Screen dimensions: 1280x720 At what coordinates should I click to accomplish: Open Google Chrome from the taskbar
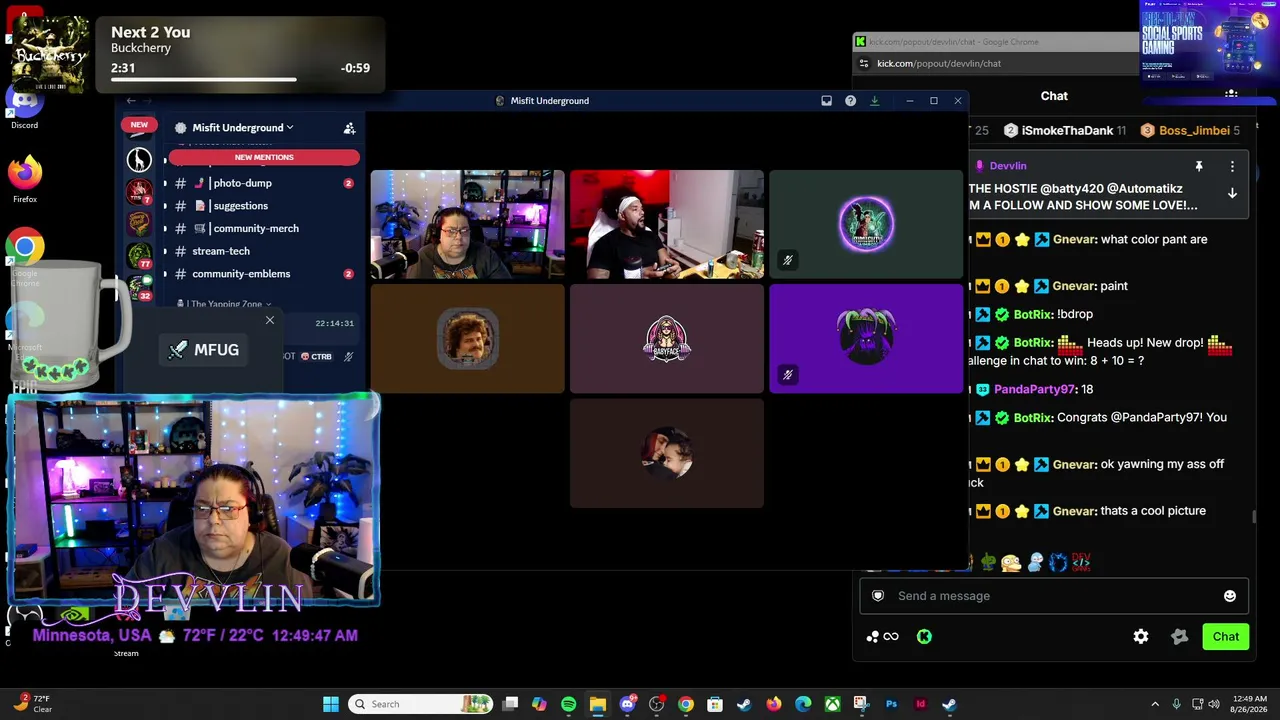click(686, 704)
